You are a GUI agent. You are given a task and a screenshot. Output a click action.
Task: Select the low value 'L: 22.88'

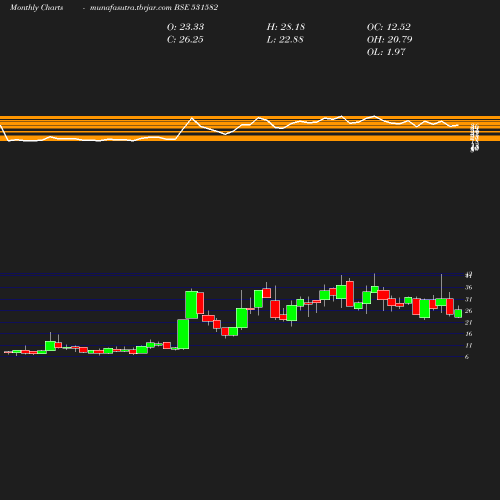click(285, 40)
